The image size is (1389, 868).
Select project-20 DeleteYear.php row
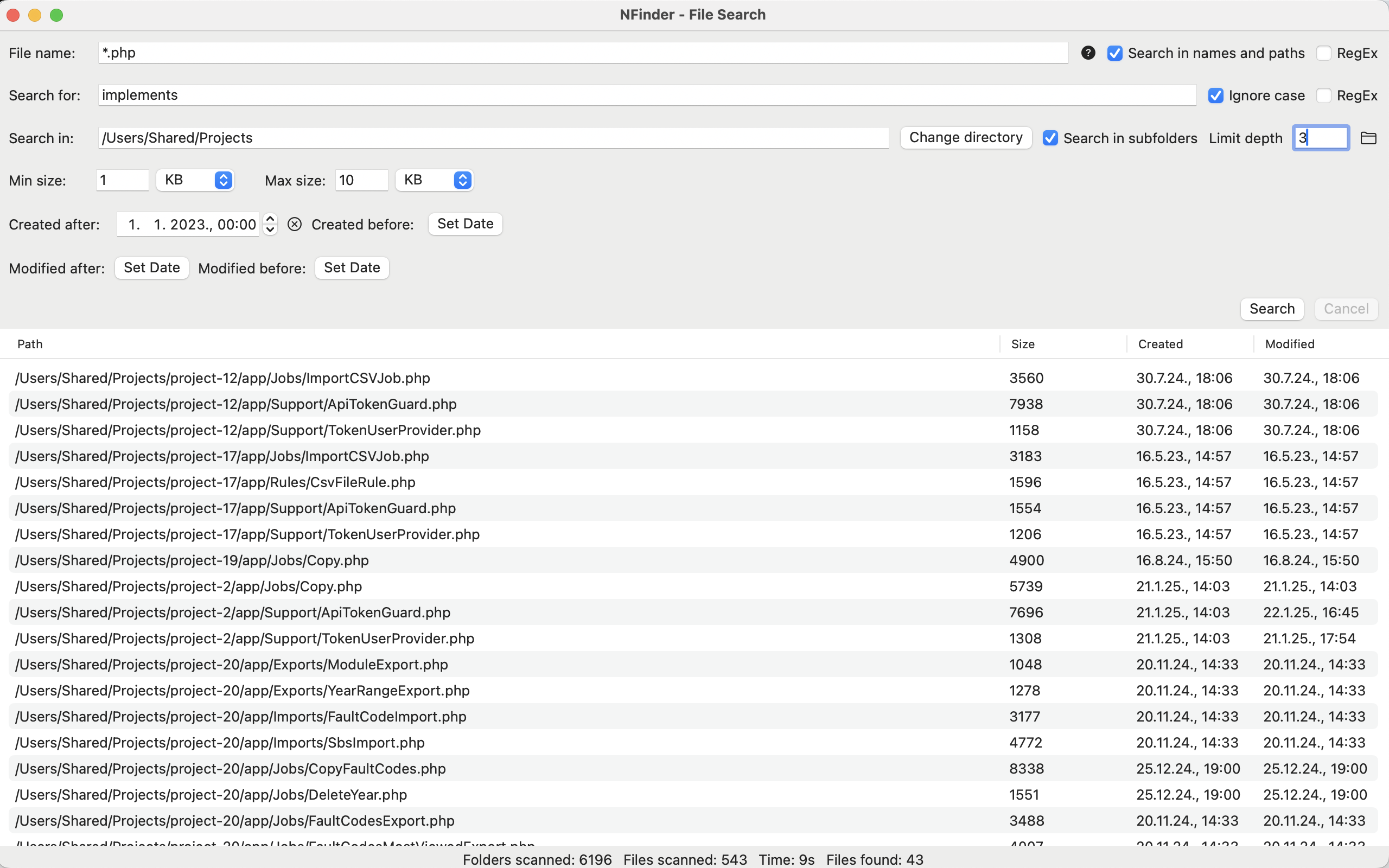coord(693,795)
